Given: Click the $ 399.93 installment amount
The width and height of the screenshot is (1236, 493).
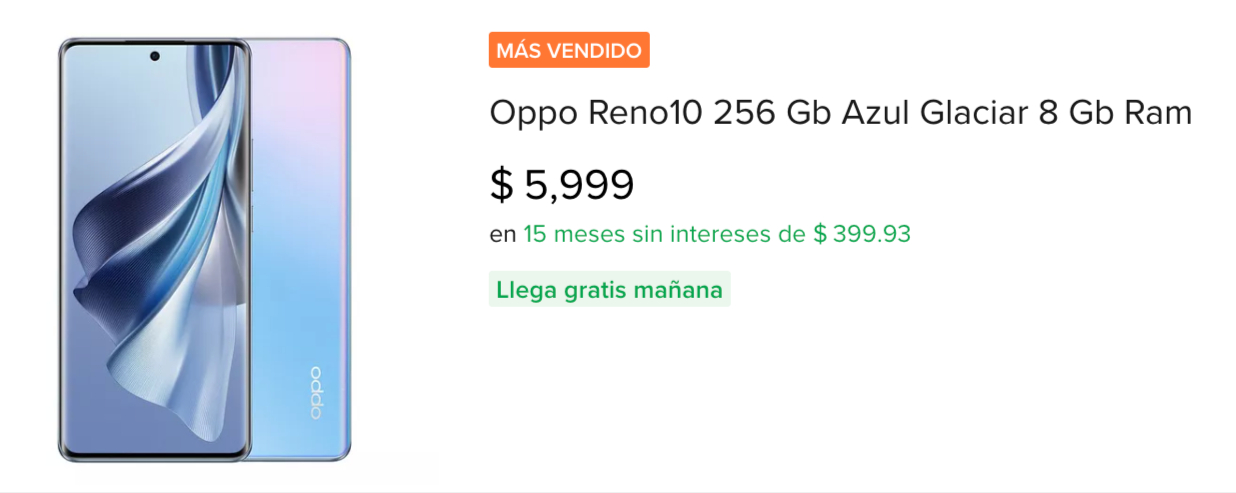Looking at the screenshot, I should click(862, 234).
